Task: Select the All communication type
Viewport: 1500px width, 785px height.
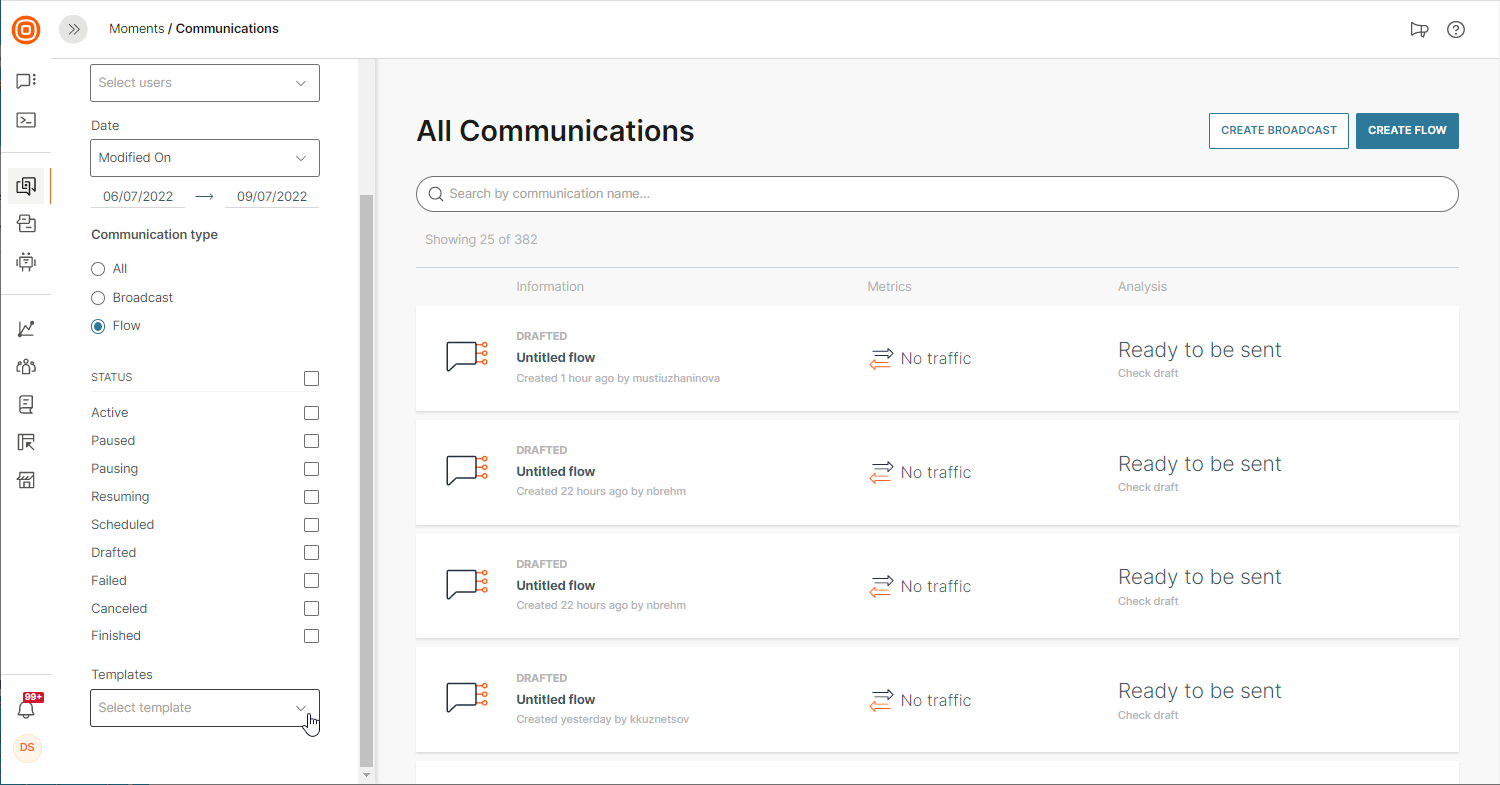Action: [x=98, y=269]
